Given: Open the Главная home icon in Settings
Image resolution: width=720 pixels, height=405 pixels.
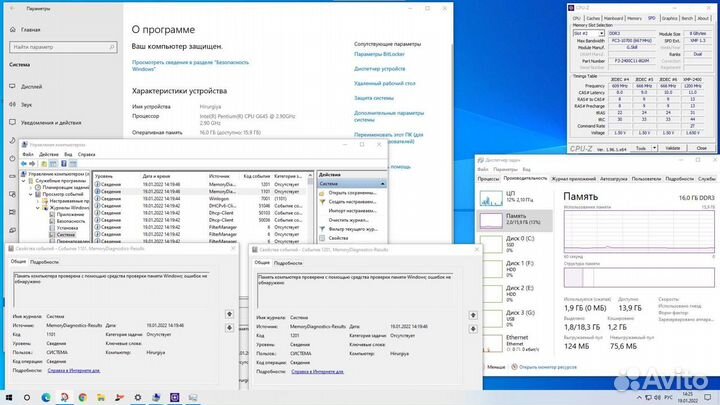Looking at the screenshot, I should click(12, 30).
